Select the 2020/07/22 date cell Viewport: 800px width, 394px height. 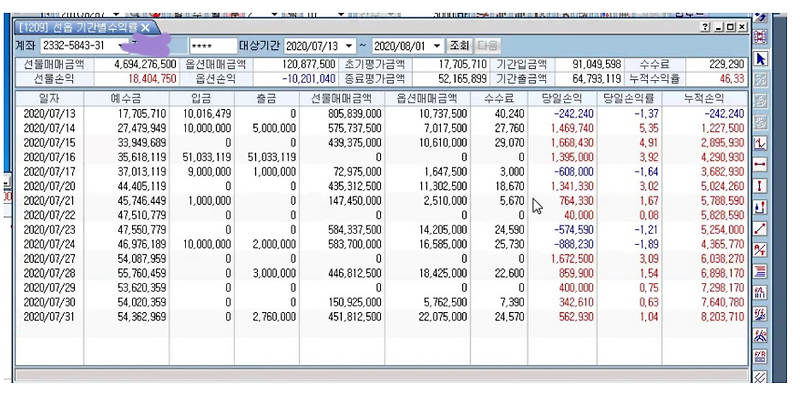pos(49,215)
